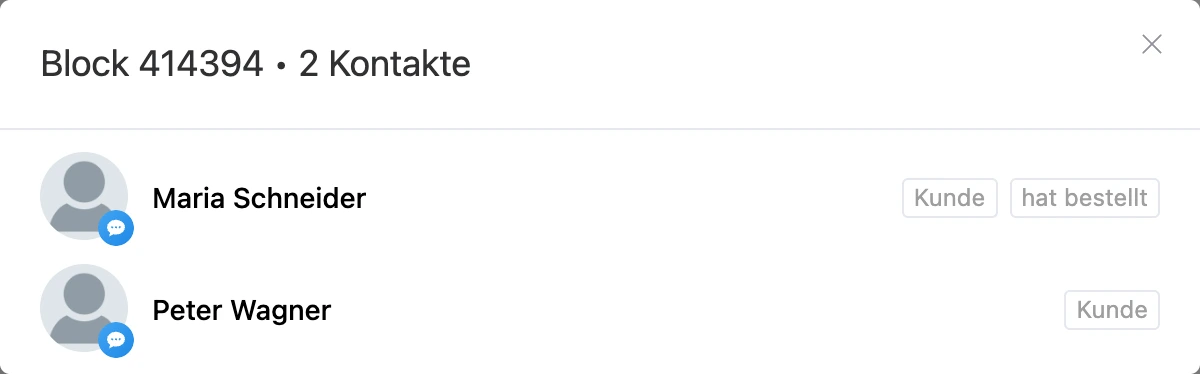Click the speech bubble icon under Maria's avatar

pyautogui.click(x=116, y=229)
